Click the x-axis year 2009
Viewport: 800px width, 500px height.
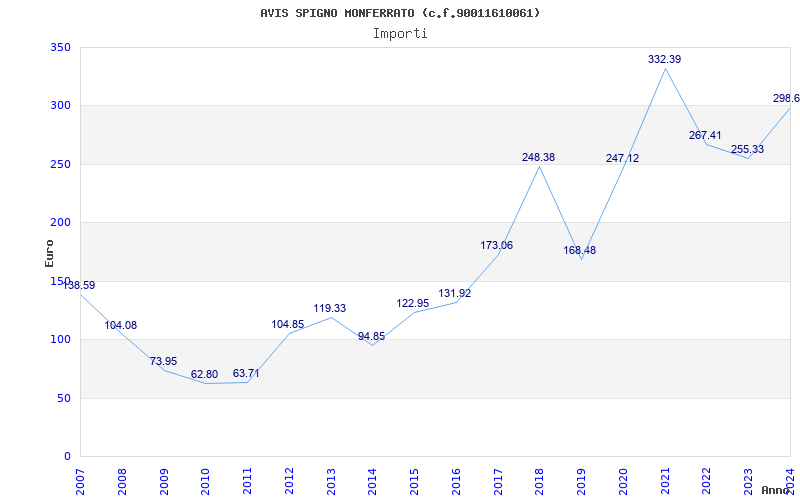164,482
